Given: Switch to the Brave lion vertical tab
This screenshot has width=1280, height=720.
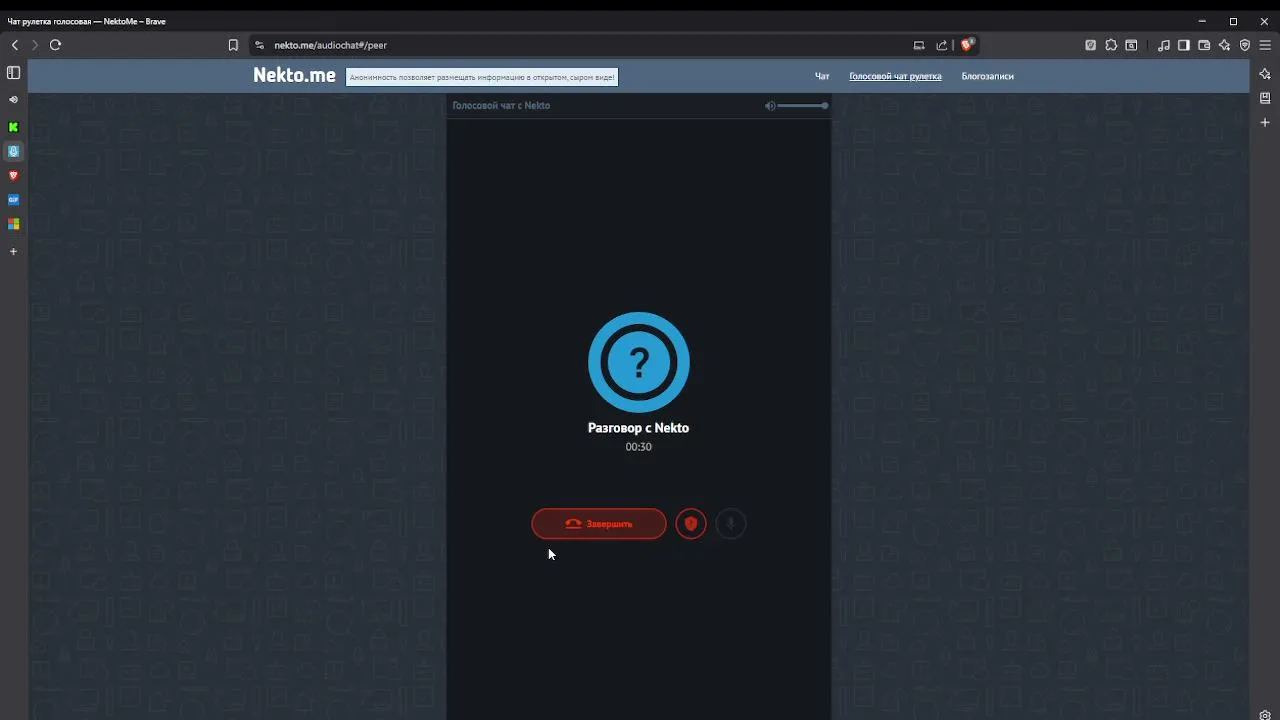Looking at the screenshot, I should pos(13,176).
